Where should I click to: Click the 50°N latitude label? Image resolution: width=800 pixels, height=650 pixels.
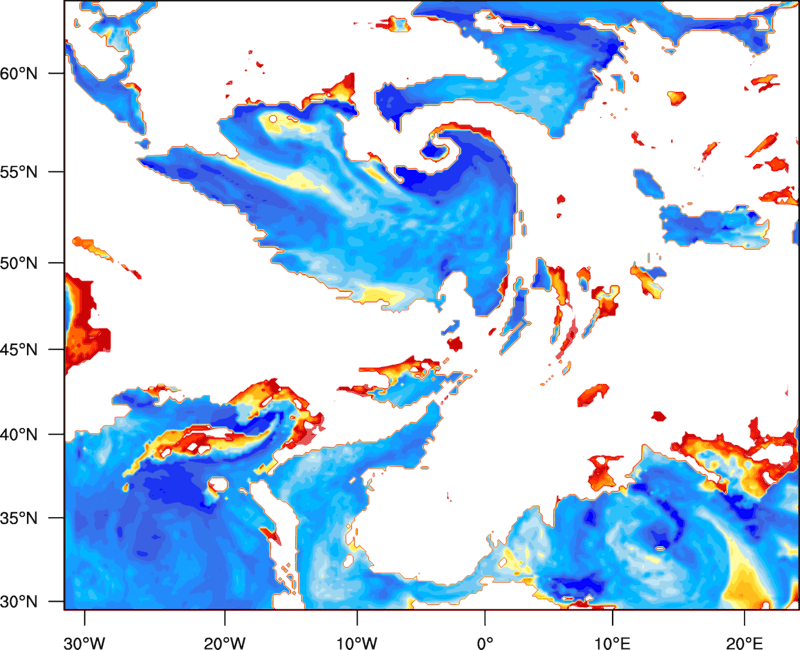point(19,263)
